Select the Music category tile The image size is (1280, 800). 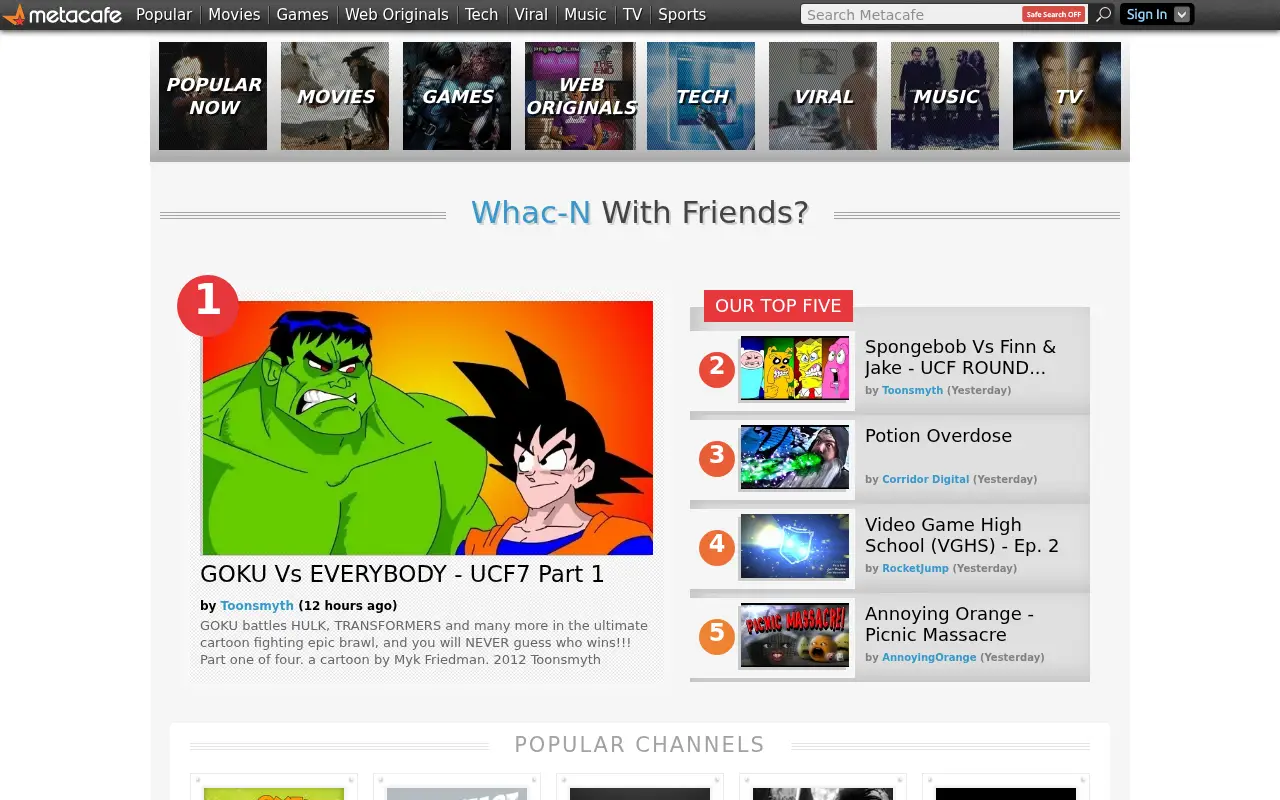945,96
